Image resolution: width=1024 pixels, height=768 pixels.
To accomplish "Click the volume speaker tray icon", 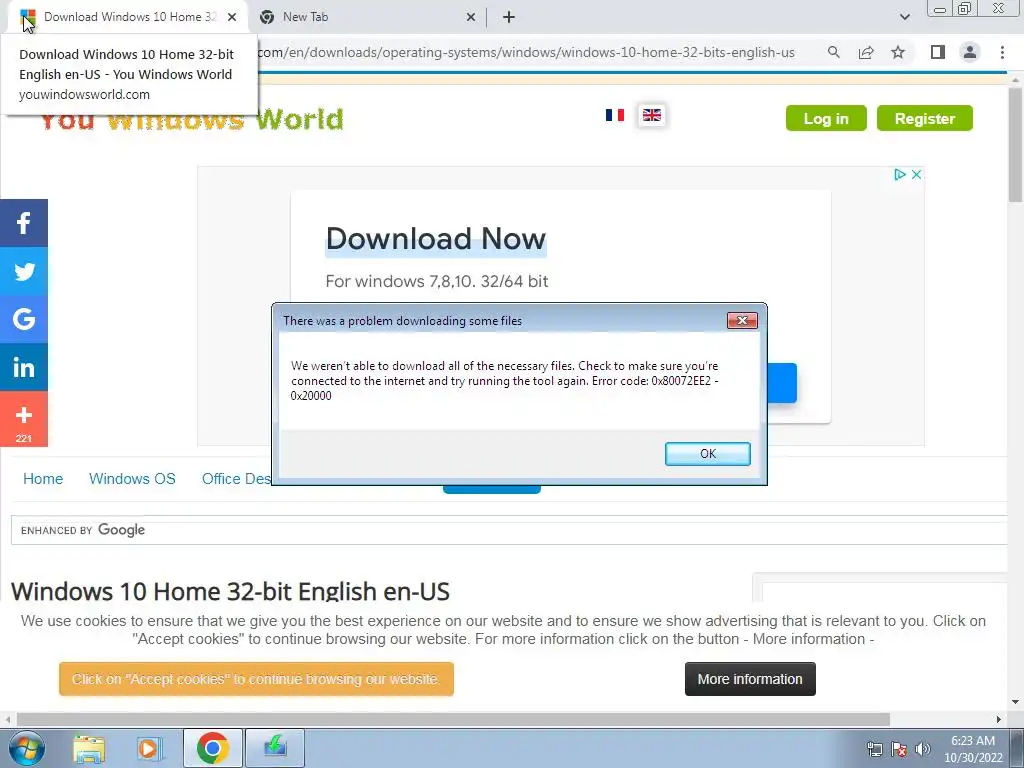I will coord(923,749).
